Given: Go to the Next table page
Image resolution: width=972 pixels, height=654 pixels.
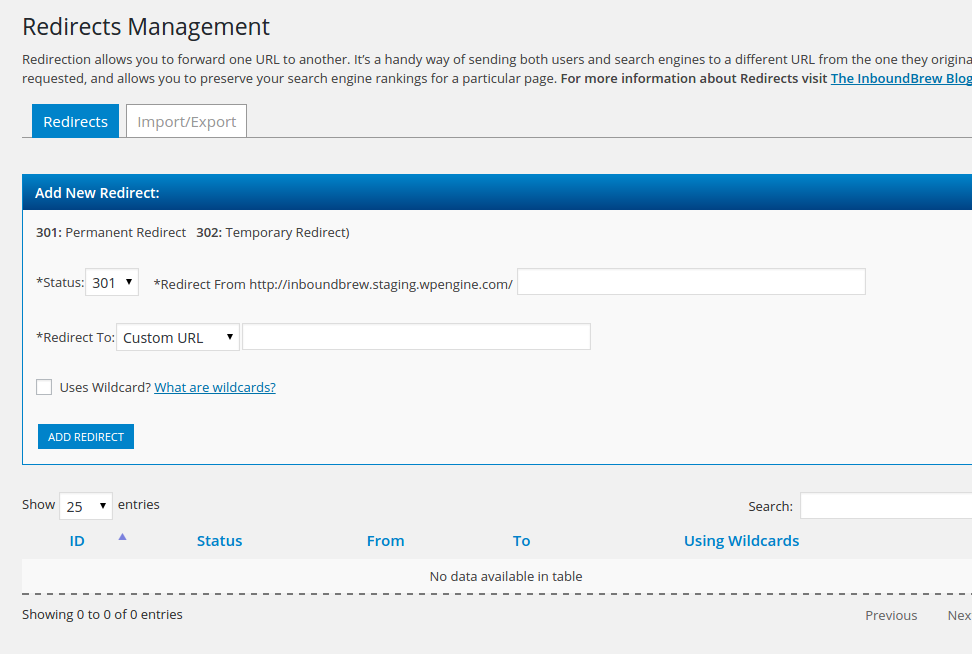Looking at the screenshot, I should (x=959, y=615).
